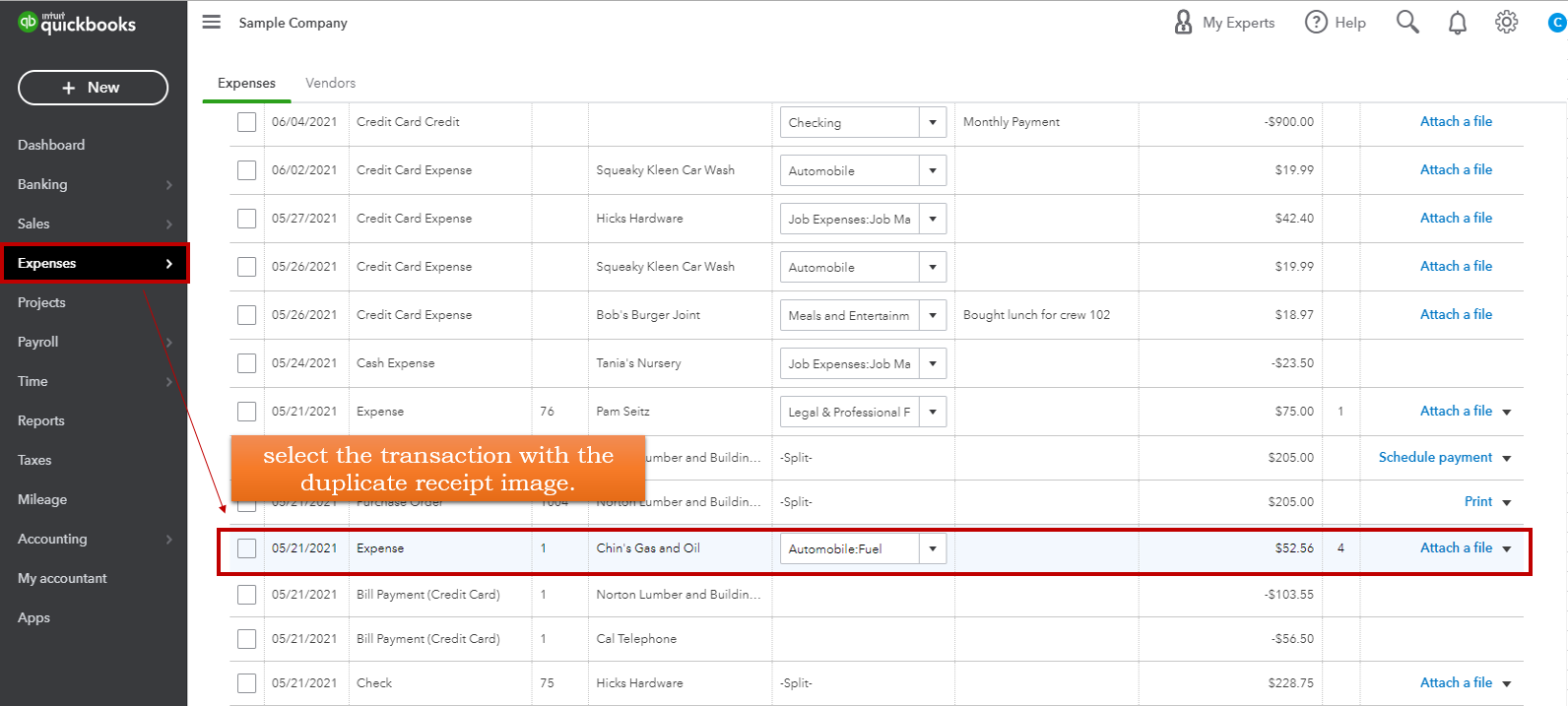The width and height of the screenshot is (1568, 706).
Task: Click the Help question mark icon
Action: tap(1316, 22)
